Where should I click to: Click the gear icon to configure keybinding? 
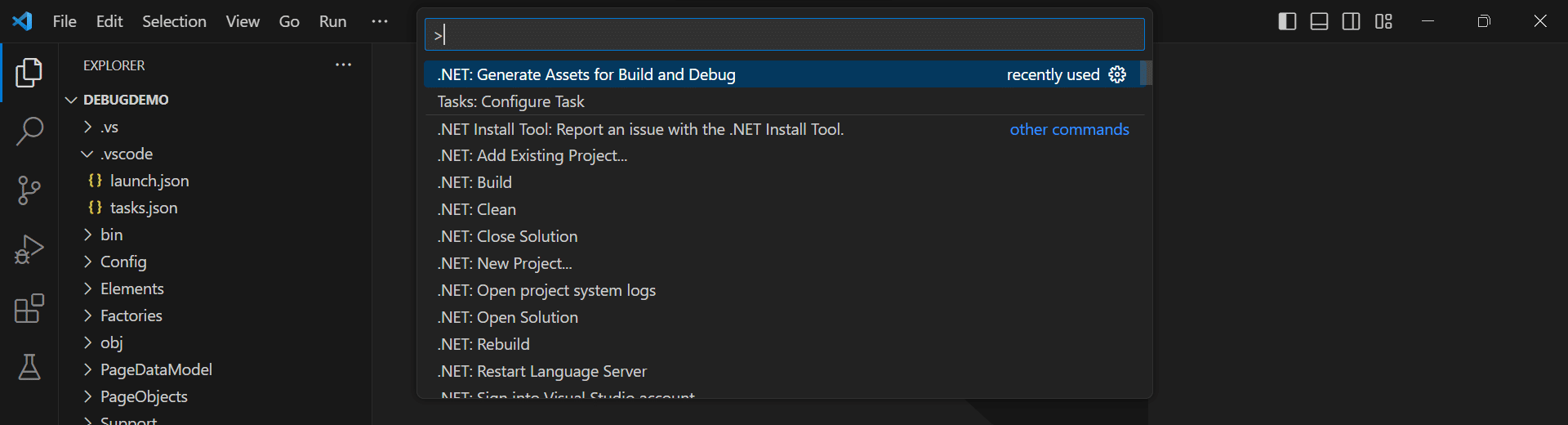click(1117, 74)
